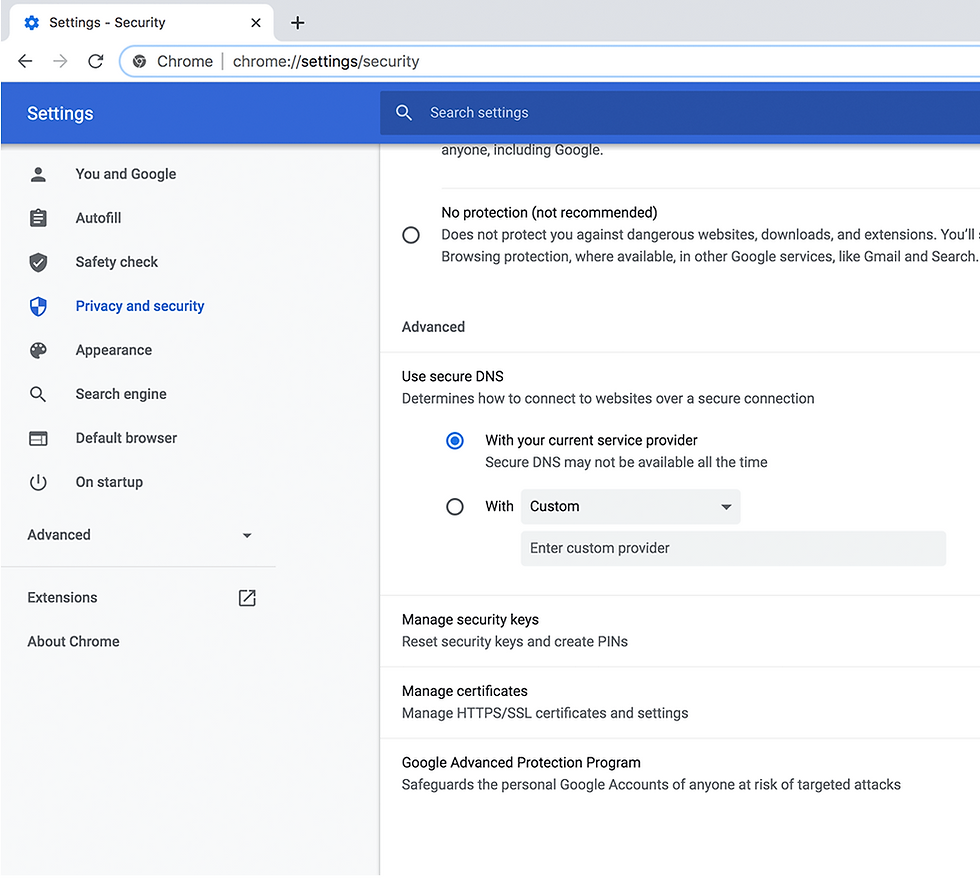Screen dimensions: 980x878
Task: Go to Safety check section
Action: pos(116,262)
